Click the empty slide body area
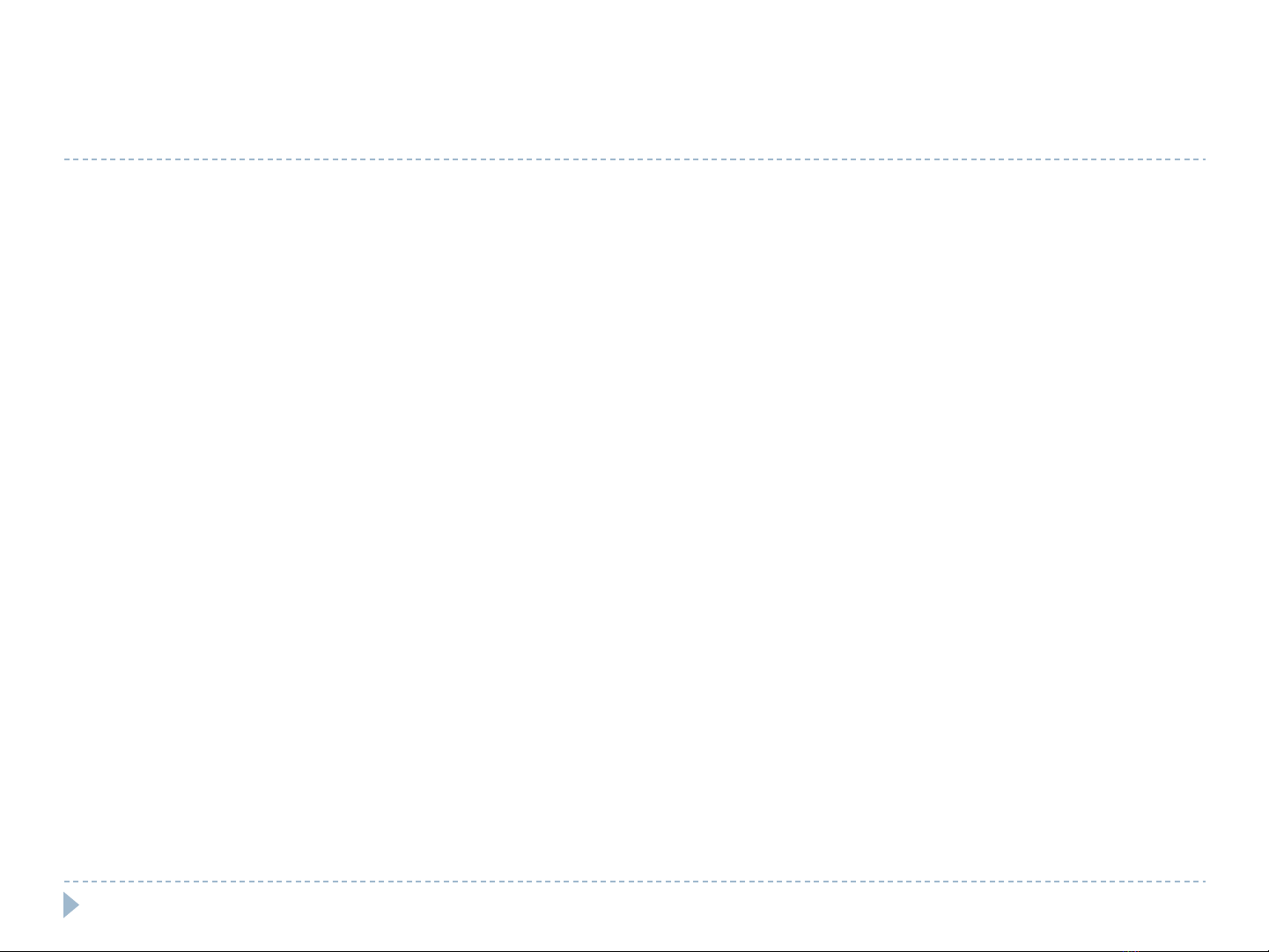 point(634,520)
